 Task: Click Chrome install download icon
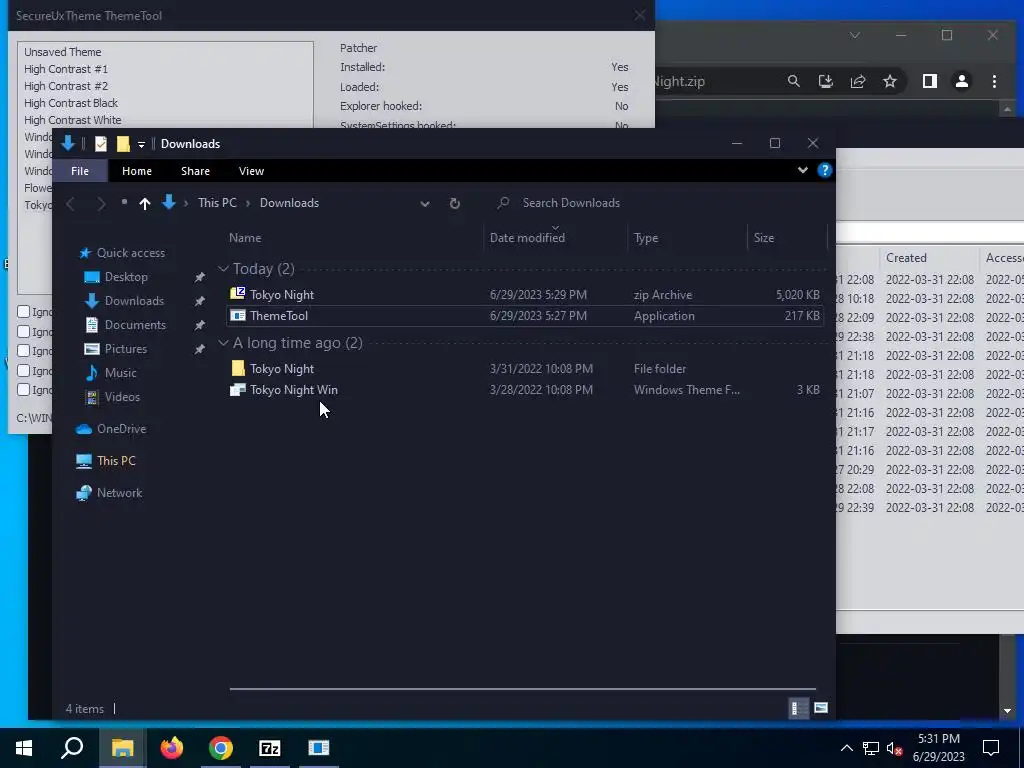pos(825,81)
